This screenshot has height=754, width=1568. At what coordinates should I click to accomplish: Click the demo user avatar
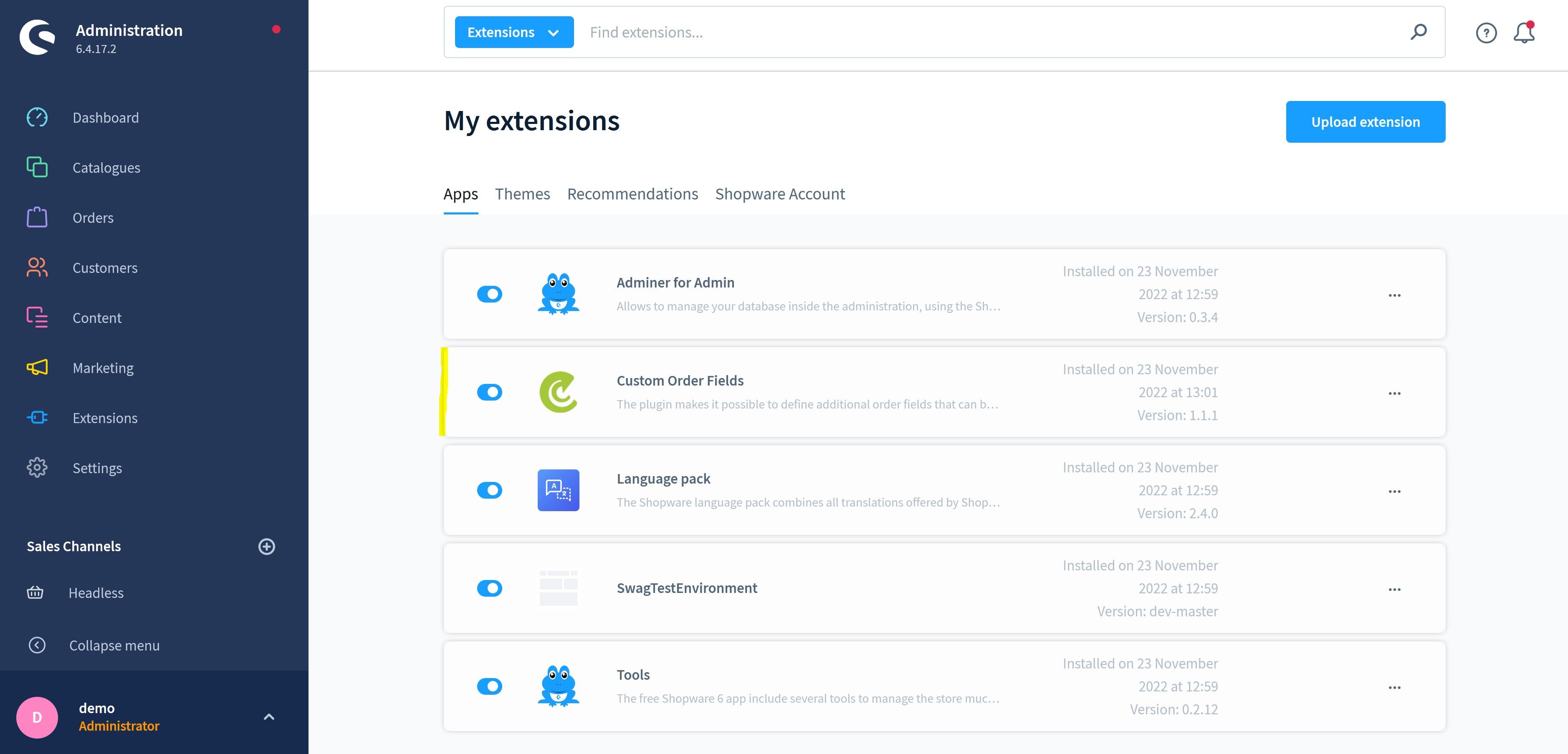37,717
